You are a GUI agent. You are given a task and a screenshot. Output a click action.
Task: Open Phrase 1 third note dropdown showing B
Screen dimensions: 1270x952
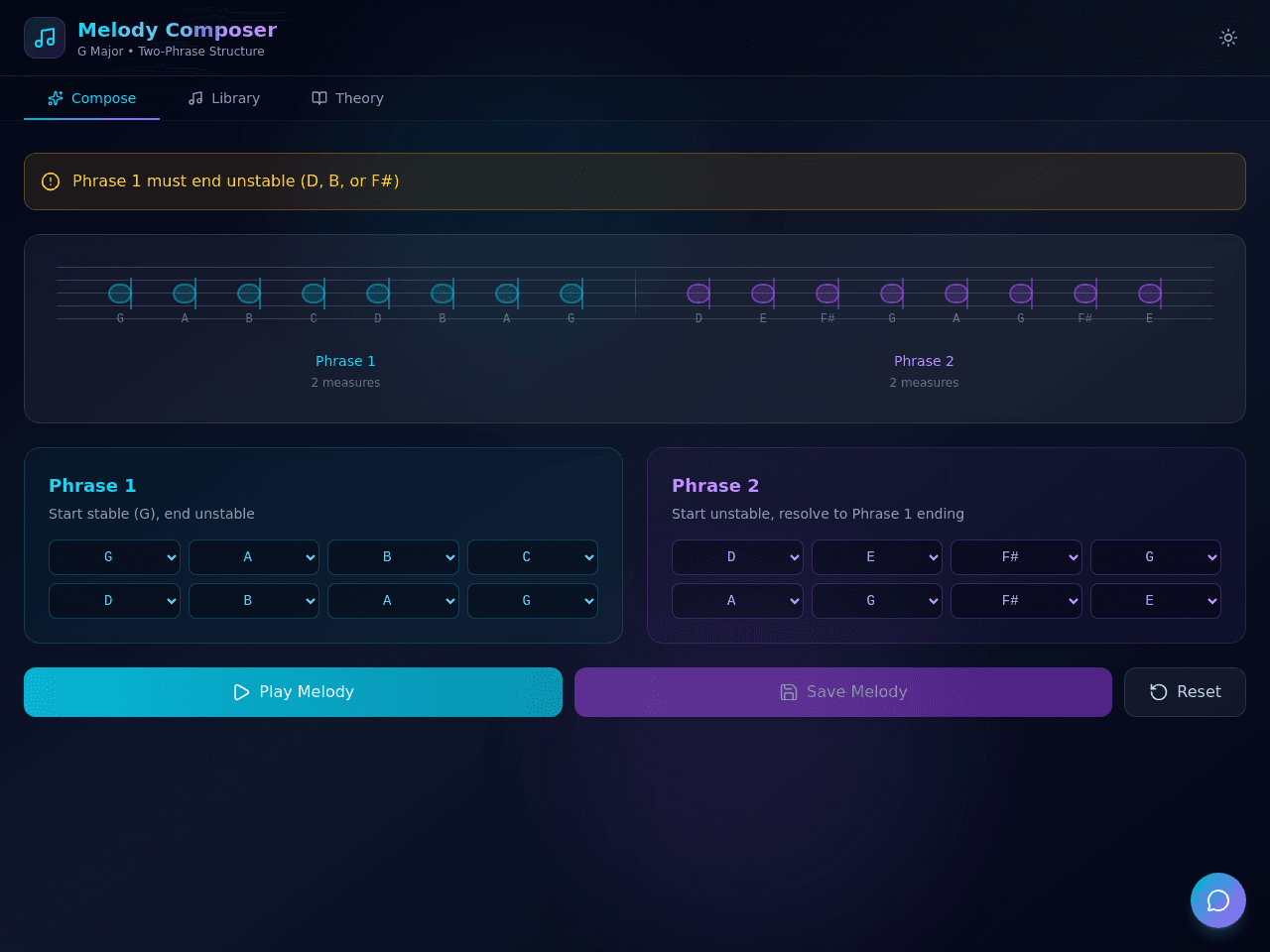coord(393,557)
